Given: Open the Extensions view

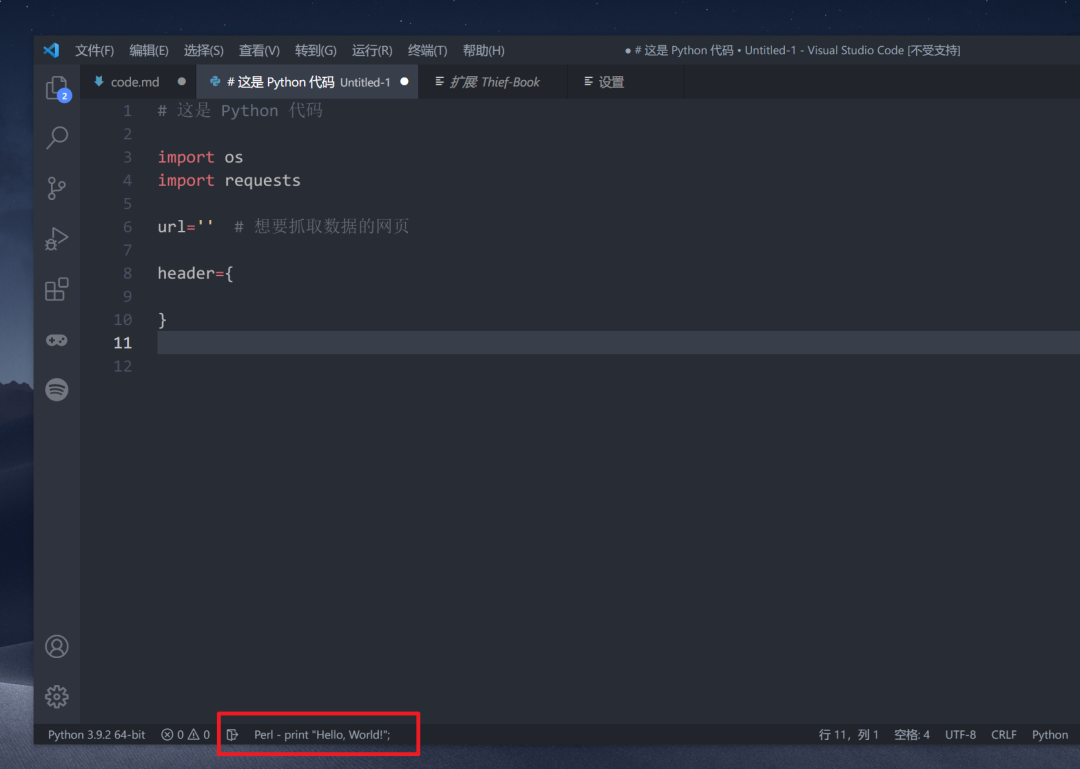Looking at the screenshot, I should click(x=56, y=288).
